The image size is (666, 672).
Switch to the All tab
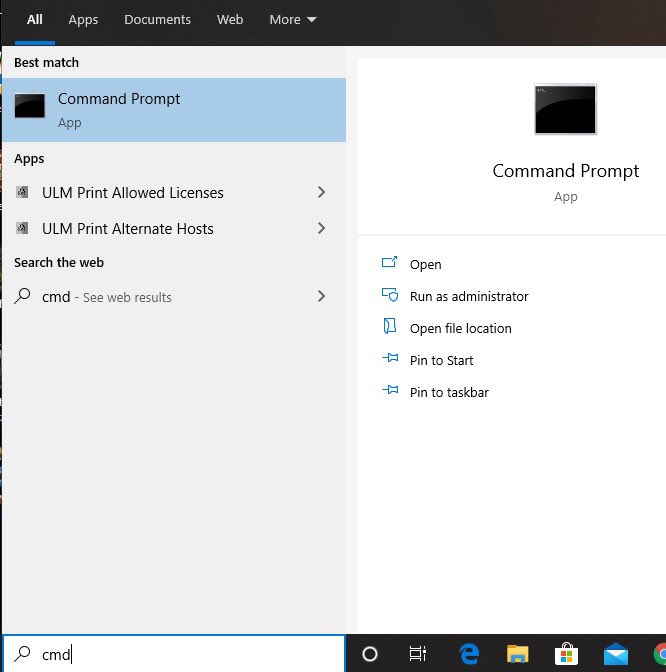tap(35, 20)
